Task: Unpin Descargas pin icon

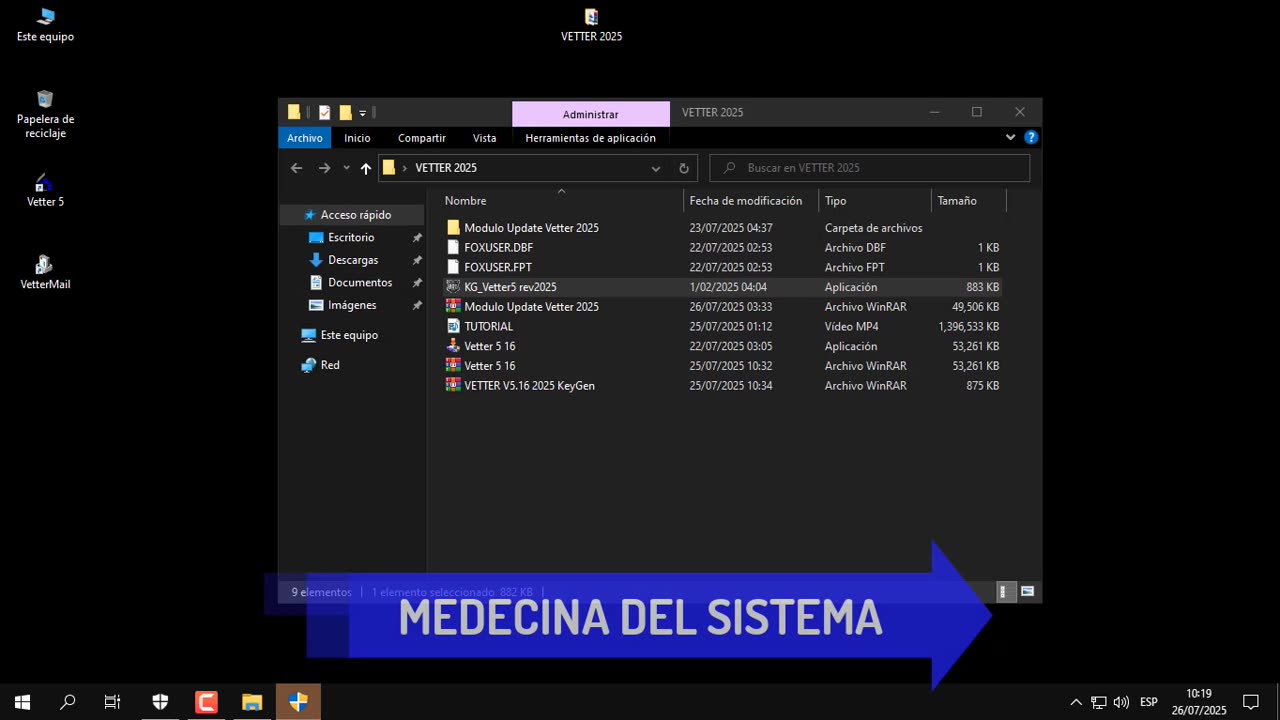Action: click(417, 260)
